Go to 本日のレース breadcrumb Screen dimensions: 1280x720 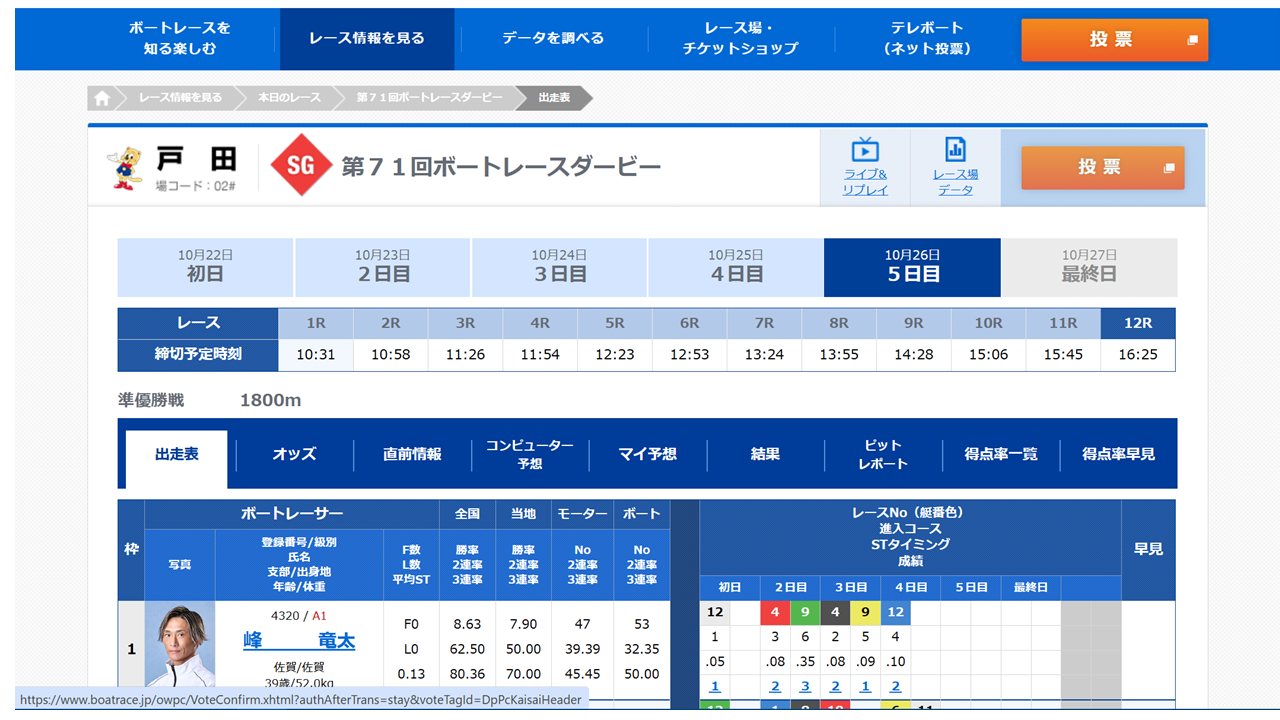[289, 98]
